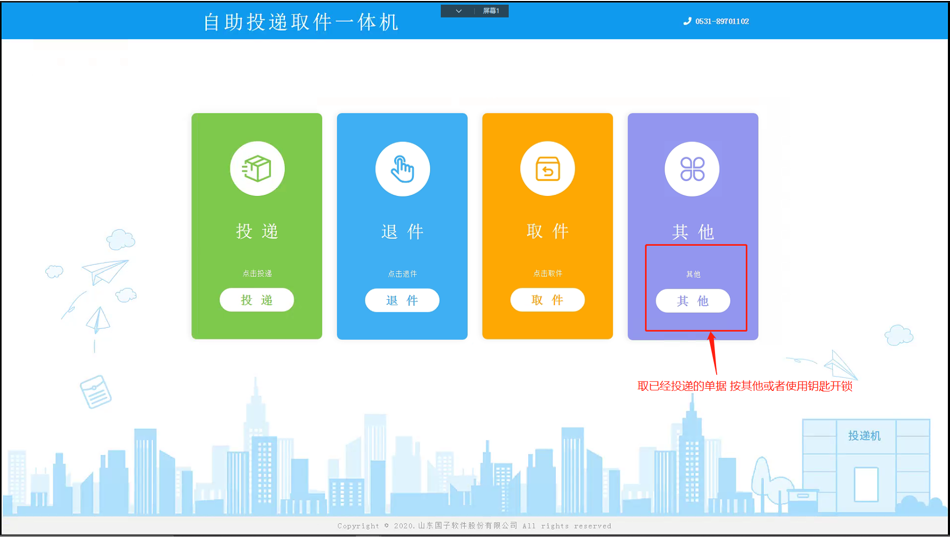
Task: Click the large 取件 card heading
Action: [x=547, y=232]
